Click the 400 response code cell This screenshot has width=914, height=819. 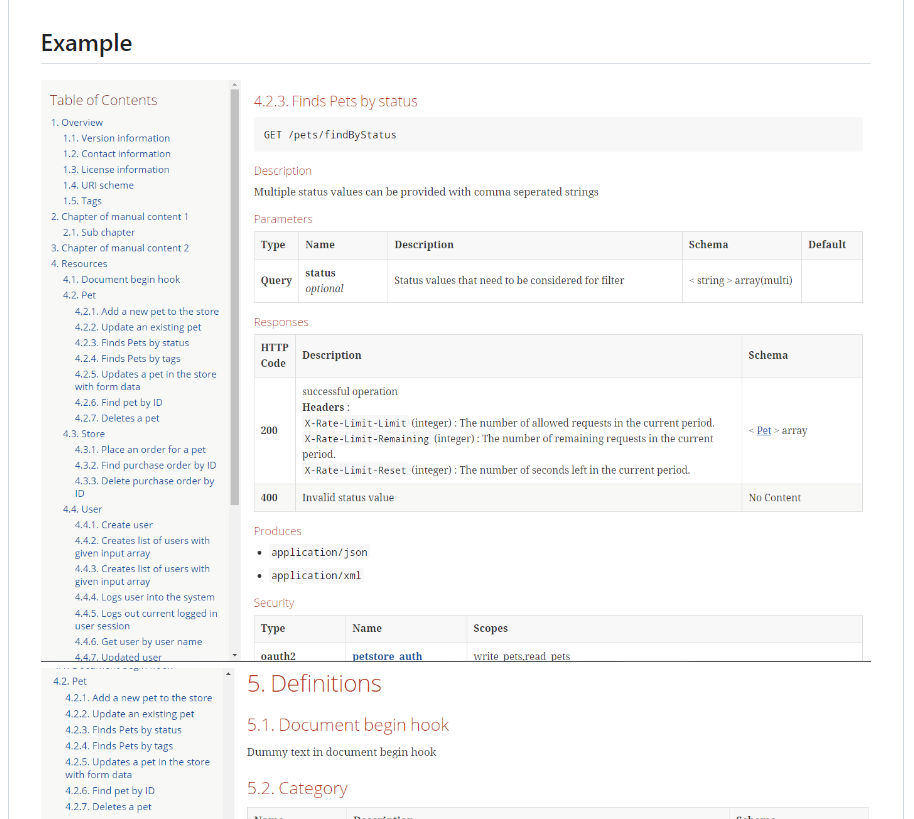(x=275, y=497)
